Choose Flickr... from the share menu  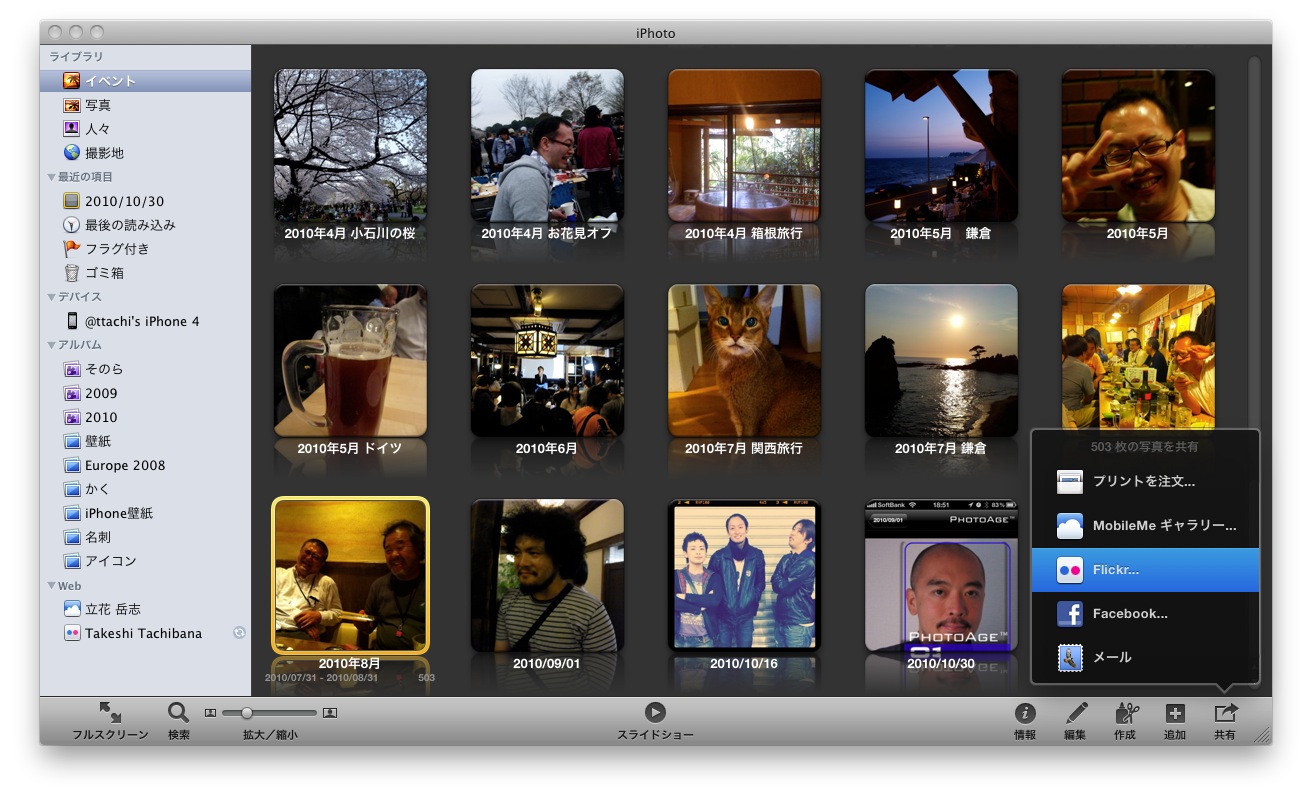point(1145,570)
